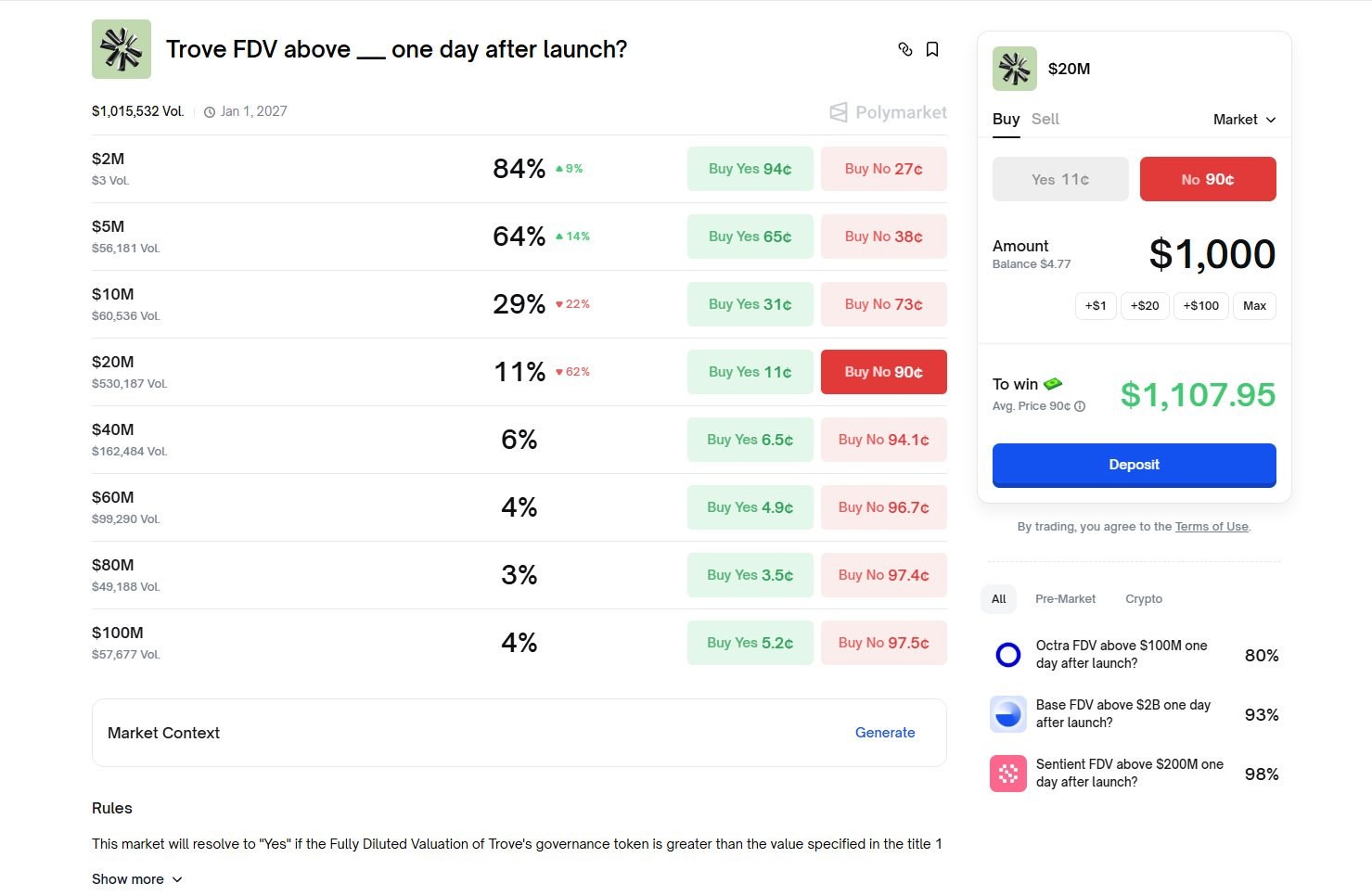Filter related markets by Crypto
The height and width of the screenshot is (896, 1372).
point(1144,599)
